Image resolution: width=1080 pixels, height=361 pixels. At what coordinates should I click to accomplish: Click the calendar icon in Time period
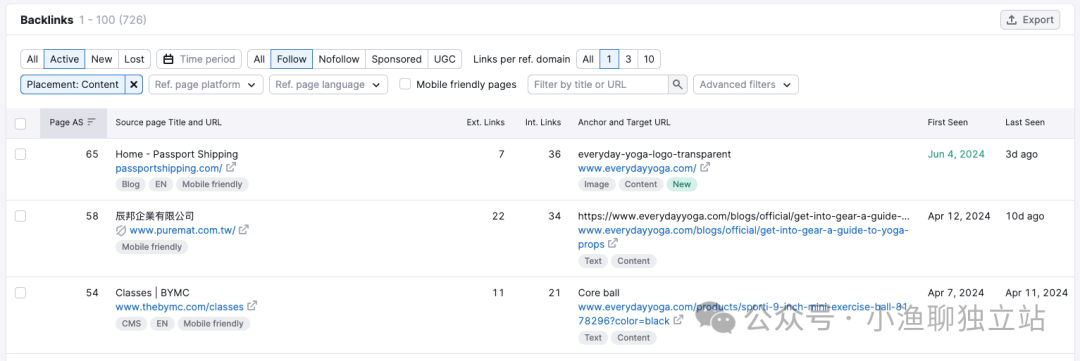(x=168, y=59)
